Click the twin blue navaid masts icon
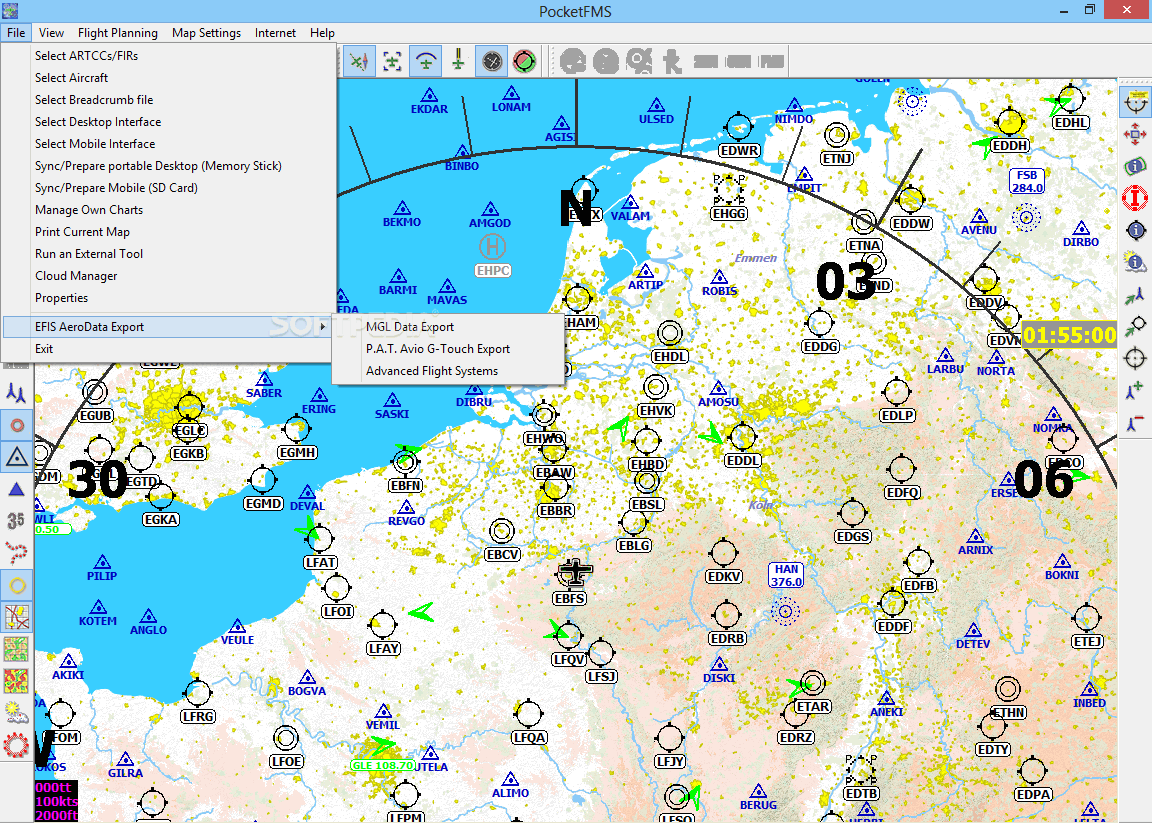Screen dimensions: 1152x824 [16, 394]
